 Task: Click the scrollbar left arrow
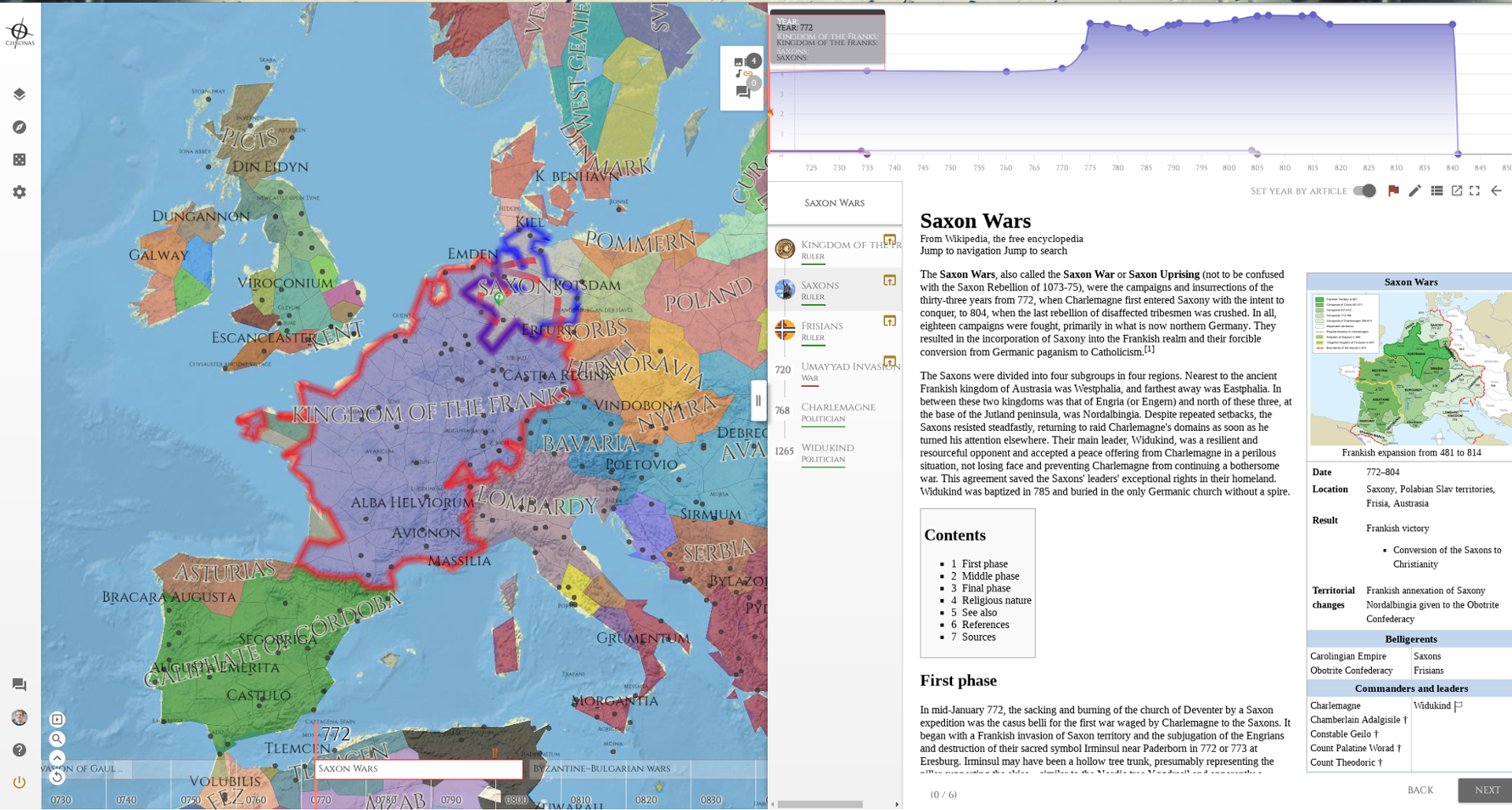(773, 804)
